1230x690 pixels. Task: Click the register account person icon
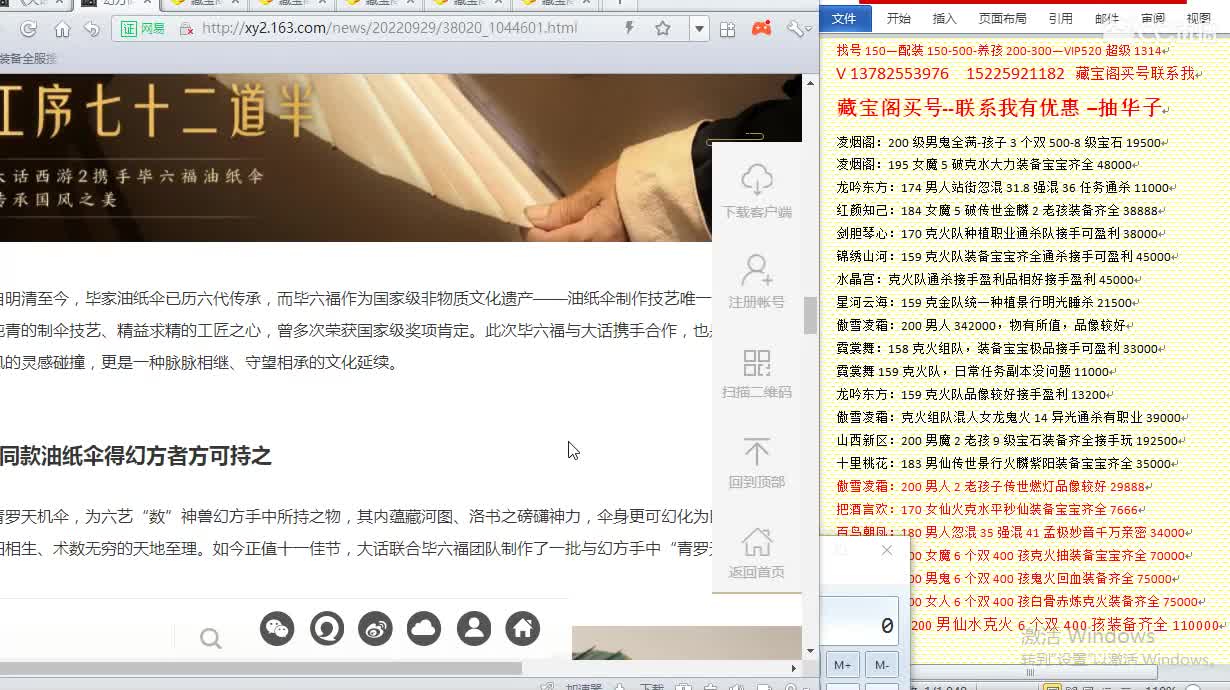click(757, 270)
